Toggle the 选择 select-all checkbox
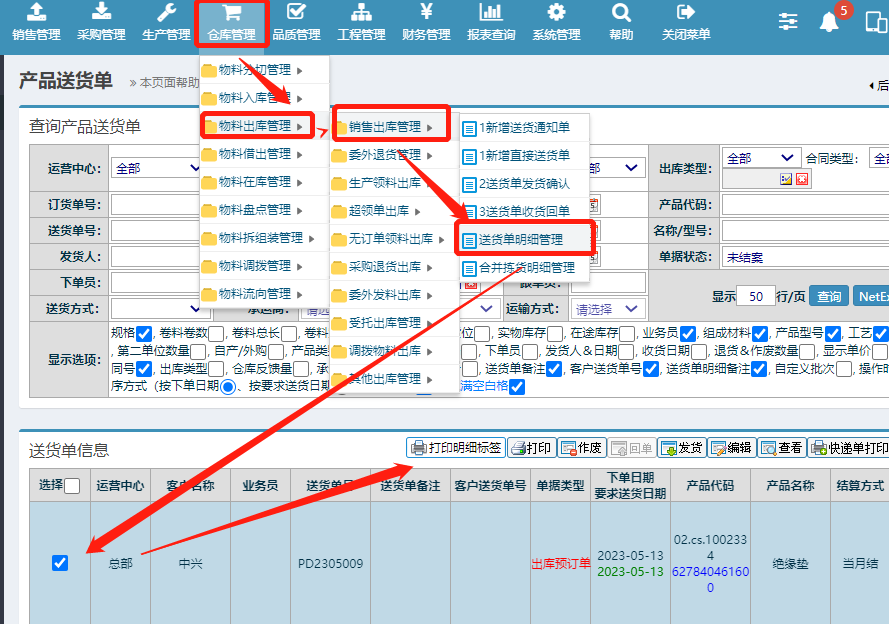This screenshot has height=624, width=889. [x=72, y=486]
